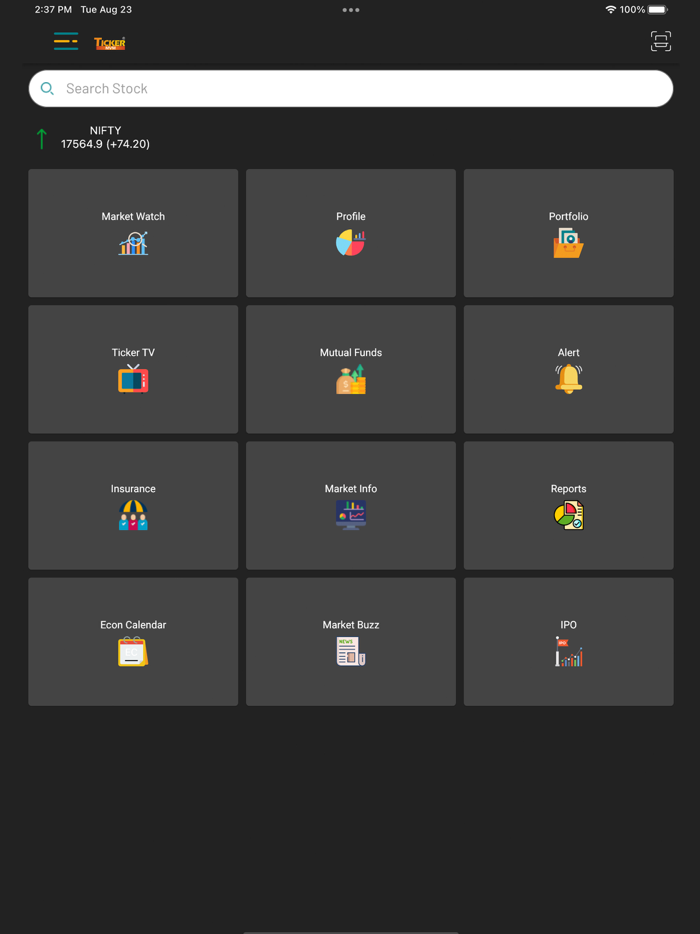Open the Alert bell icon
Image resolution: width=700 pixels, height=934 pixels.
pos(568,379)
